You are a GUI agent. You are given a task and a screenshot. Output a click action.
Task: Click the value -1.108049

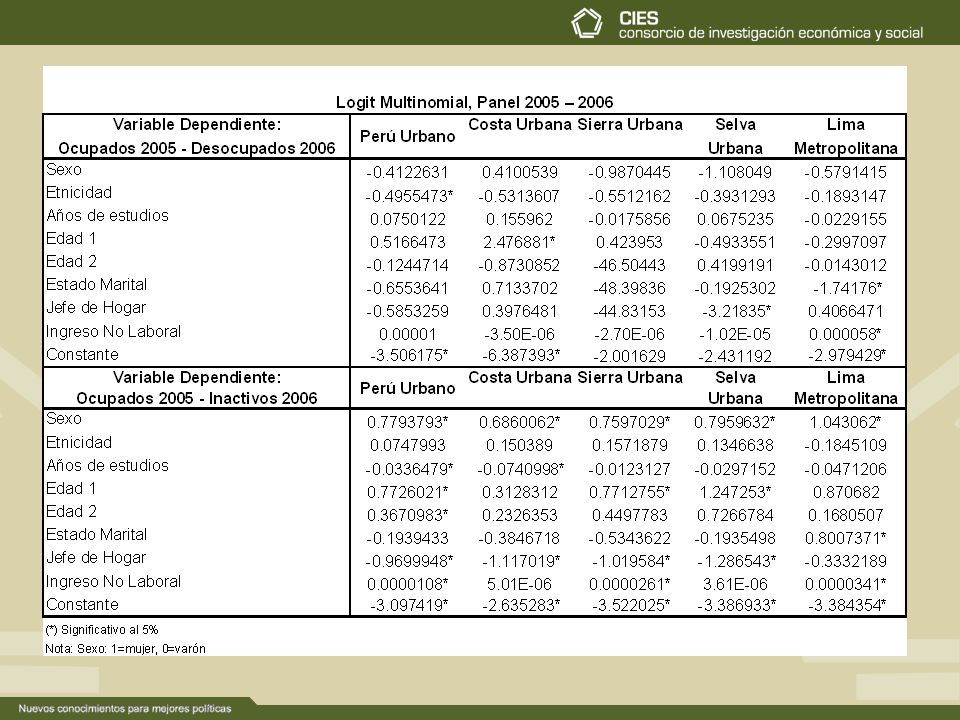[735, 173]
